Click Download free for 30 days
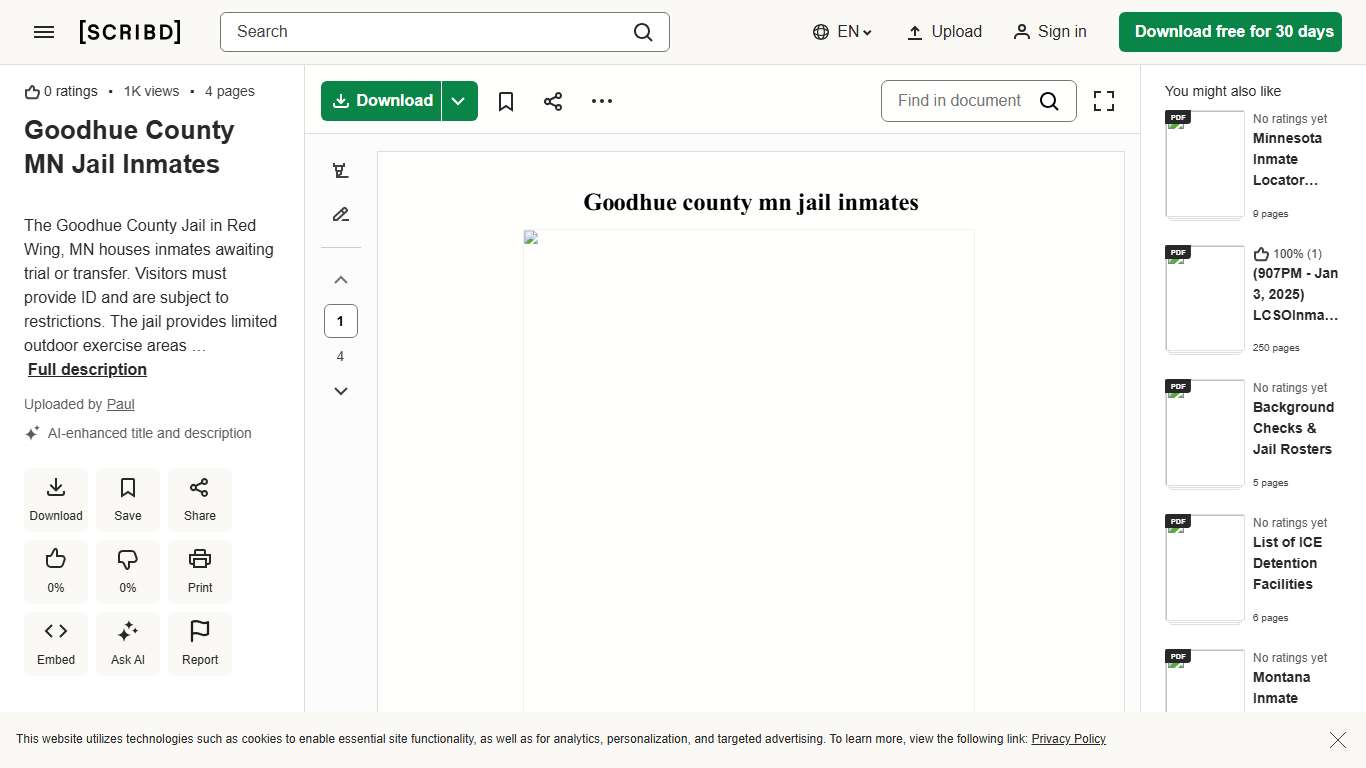 [1230, 32]
